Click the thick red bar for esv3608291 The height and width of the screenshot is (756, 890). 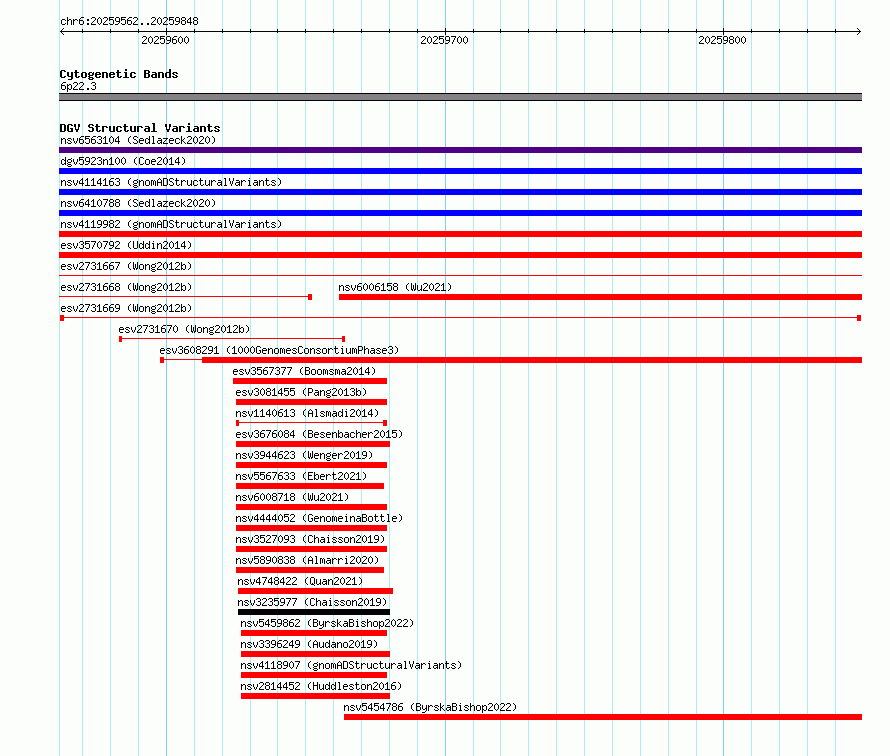[532, 360]
